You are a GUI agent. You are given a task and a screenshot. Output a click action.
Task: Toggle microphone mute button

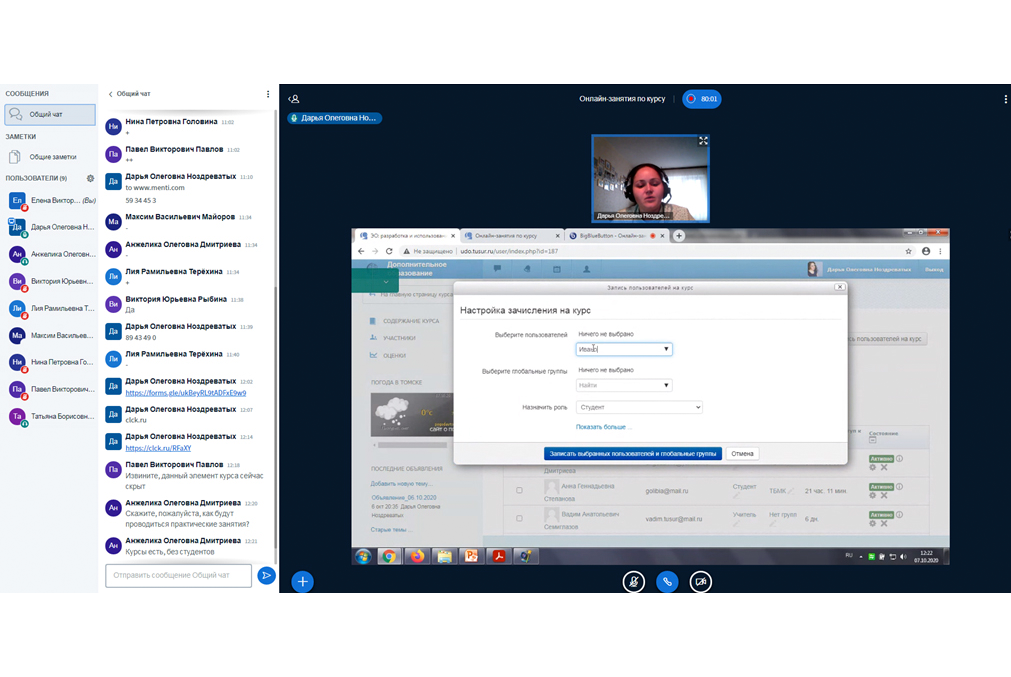point(634,582)
